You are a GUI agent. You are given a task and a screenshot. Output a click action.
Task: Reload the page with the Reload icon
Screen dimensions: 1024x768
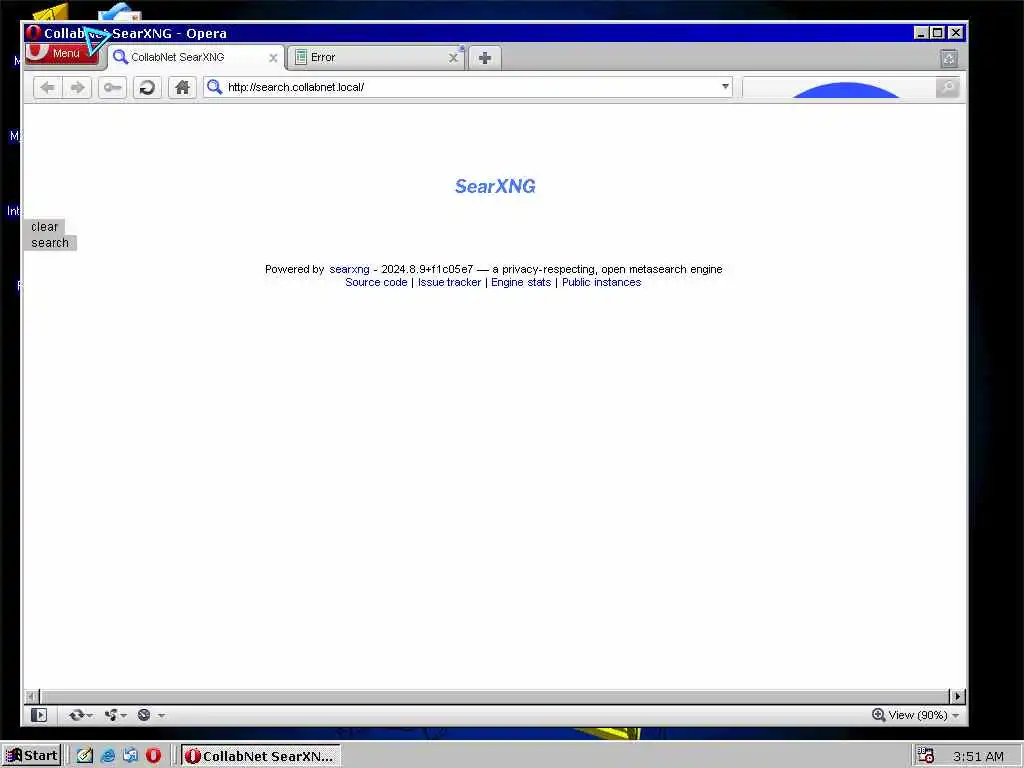click(148, 88)
